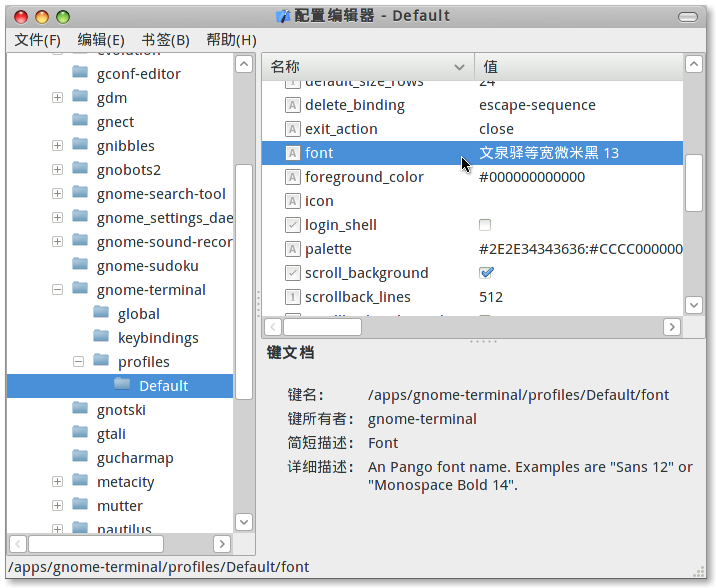Viewport: 716px width, 588px height.
Task: Collapse the profiles tree node
Action: [x=79, y=362]
